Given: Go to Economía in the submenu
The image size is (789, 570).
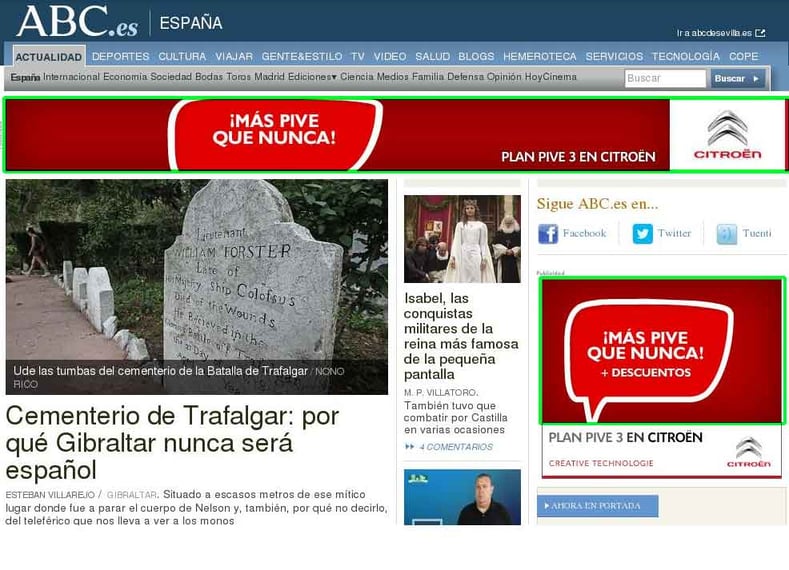Looking at the screenshot, I should [125, 77].
